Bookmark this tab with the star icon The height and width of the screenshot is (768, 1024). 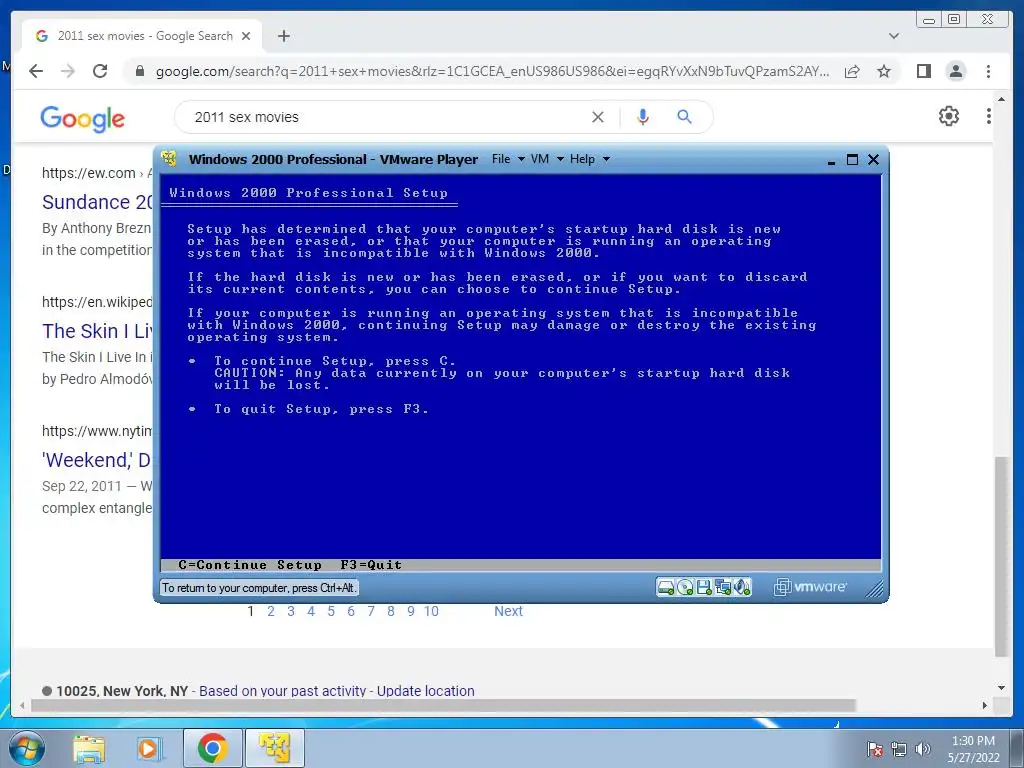click(x=884, y=71)
